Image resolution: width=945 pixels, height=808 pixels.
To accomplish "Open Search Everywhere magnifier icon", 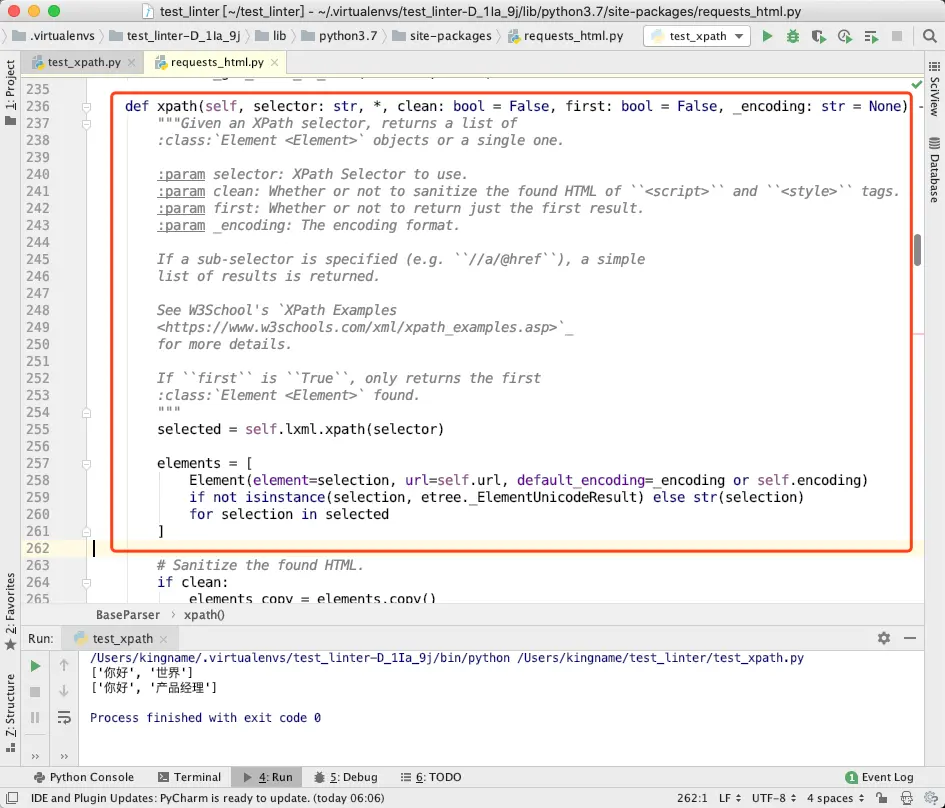I will click(929, 36).
